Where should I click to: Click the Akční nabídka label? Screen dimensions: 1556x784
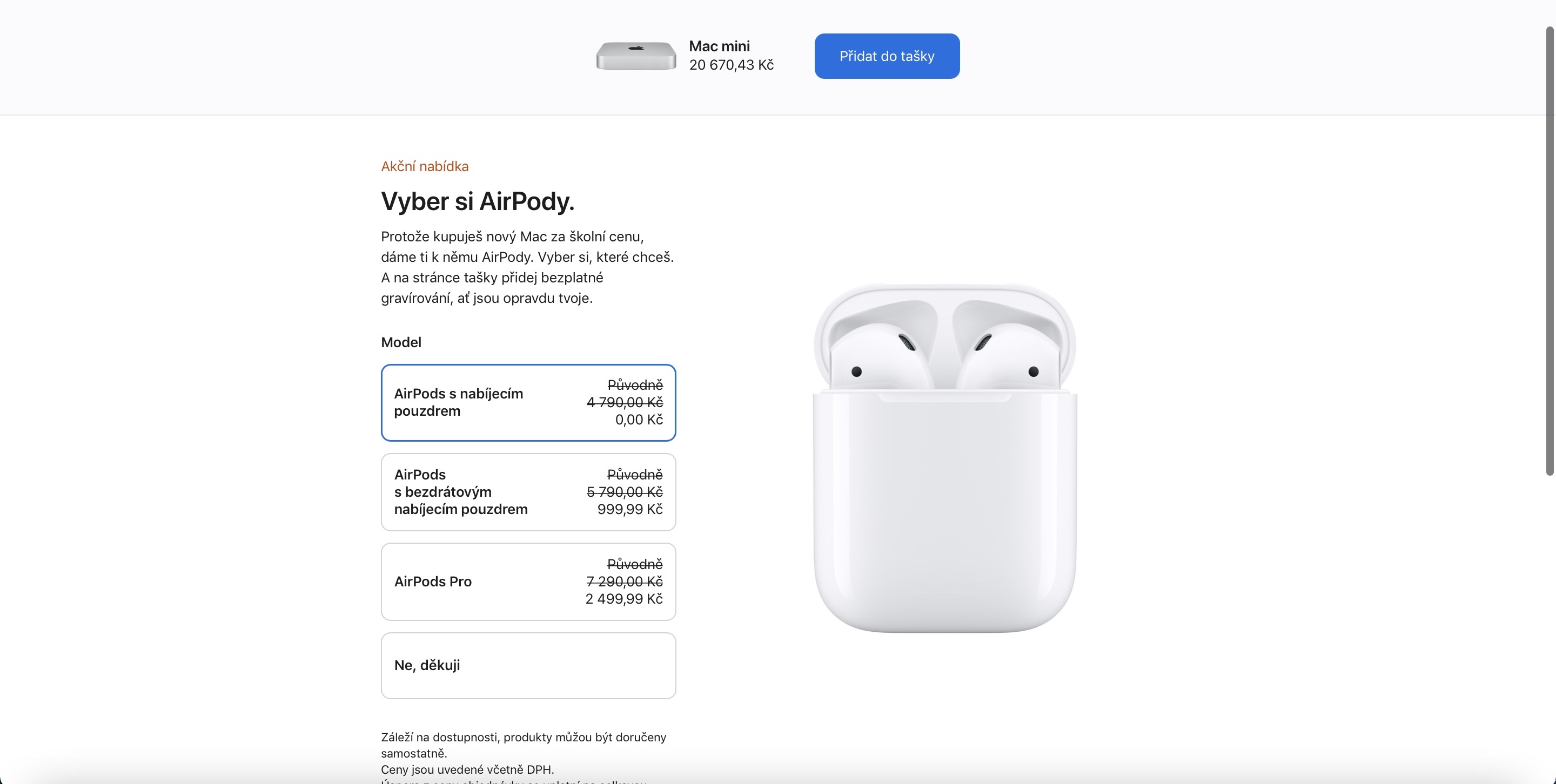[425, 167]
